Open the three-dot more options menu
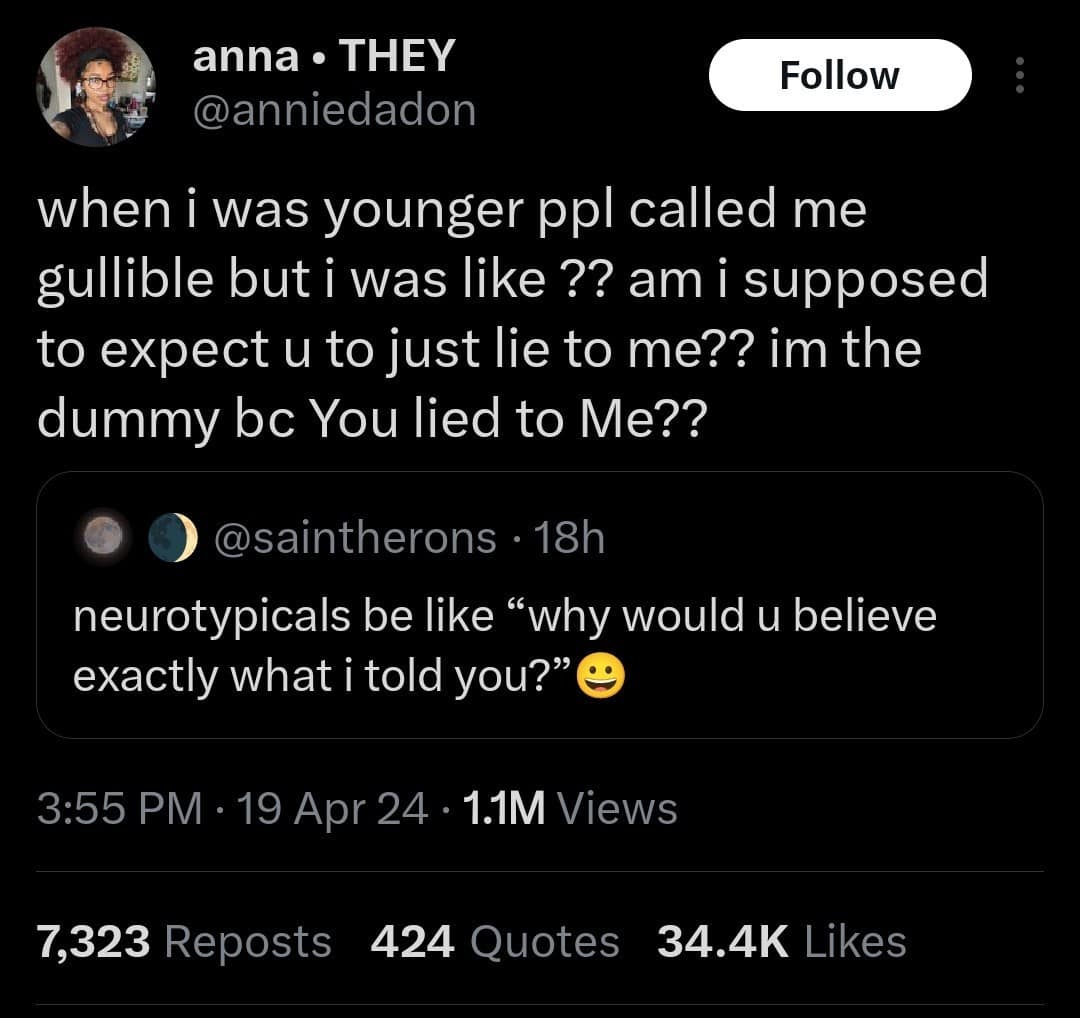The height and width of the screenshot is (1018, 1080). coord(1019,76)
